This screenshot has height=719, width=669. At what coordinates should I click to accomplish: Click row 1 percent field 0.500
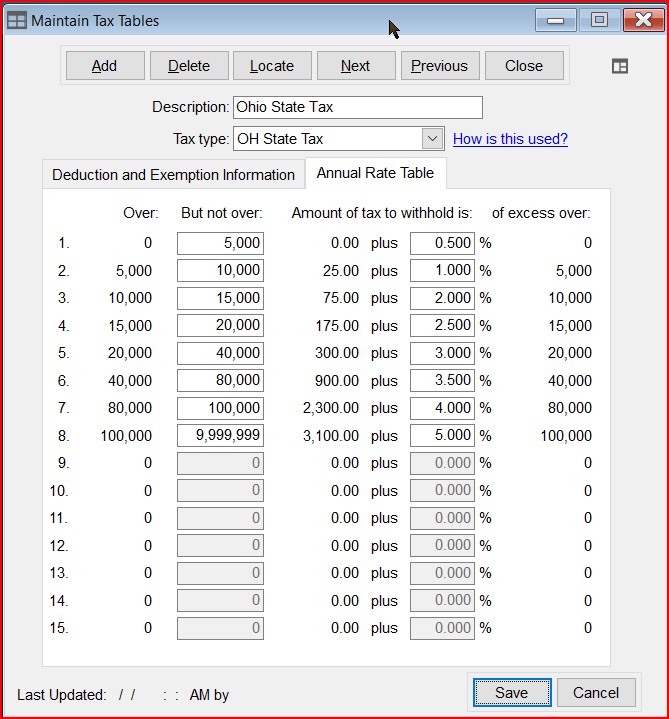(442, 243)
